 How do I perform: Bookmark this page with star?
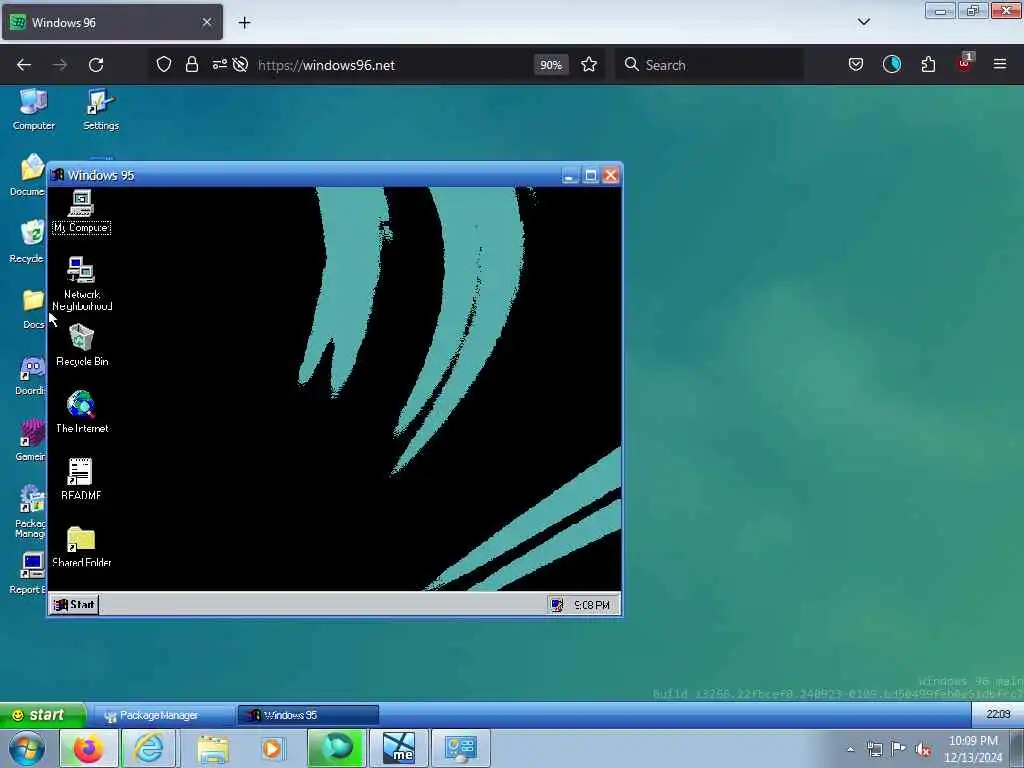pos(589,65)
